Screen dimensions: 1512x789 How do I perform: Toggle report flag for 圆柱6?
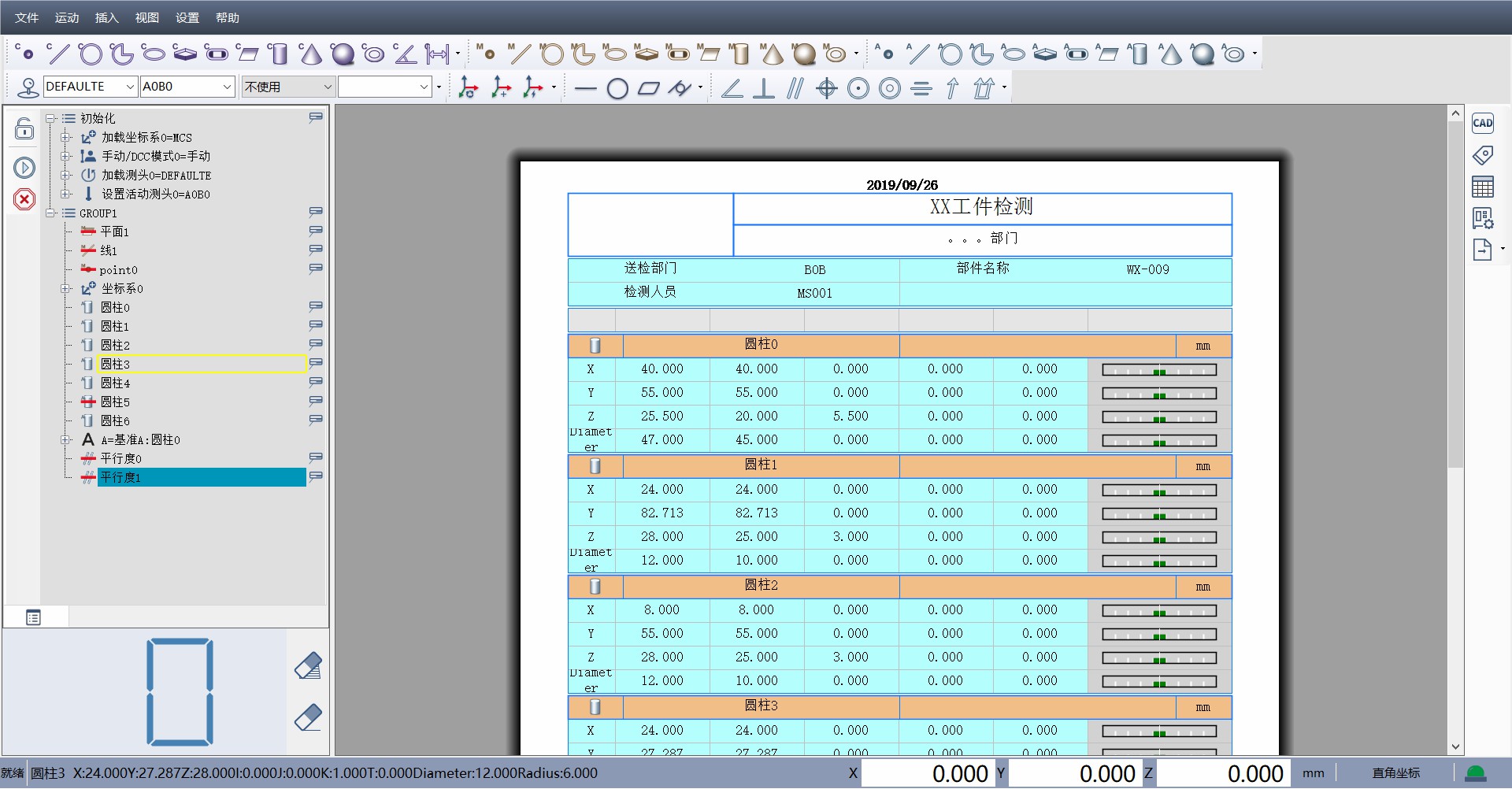316,420
